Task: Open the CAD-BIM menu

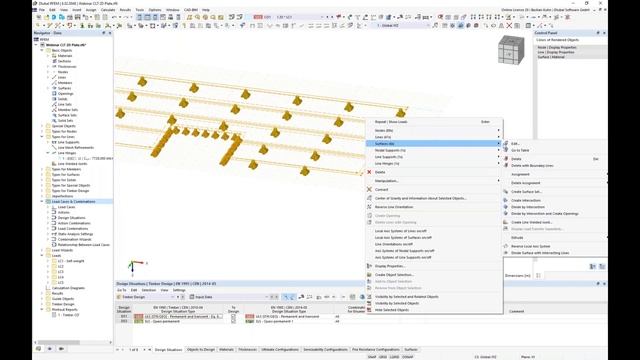Action: point(191,10)
